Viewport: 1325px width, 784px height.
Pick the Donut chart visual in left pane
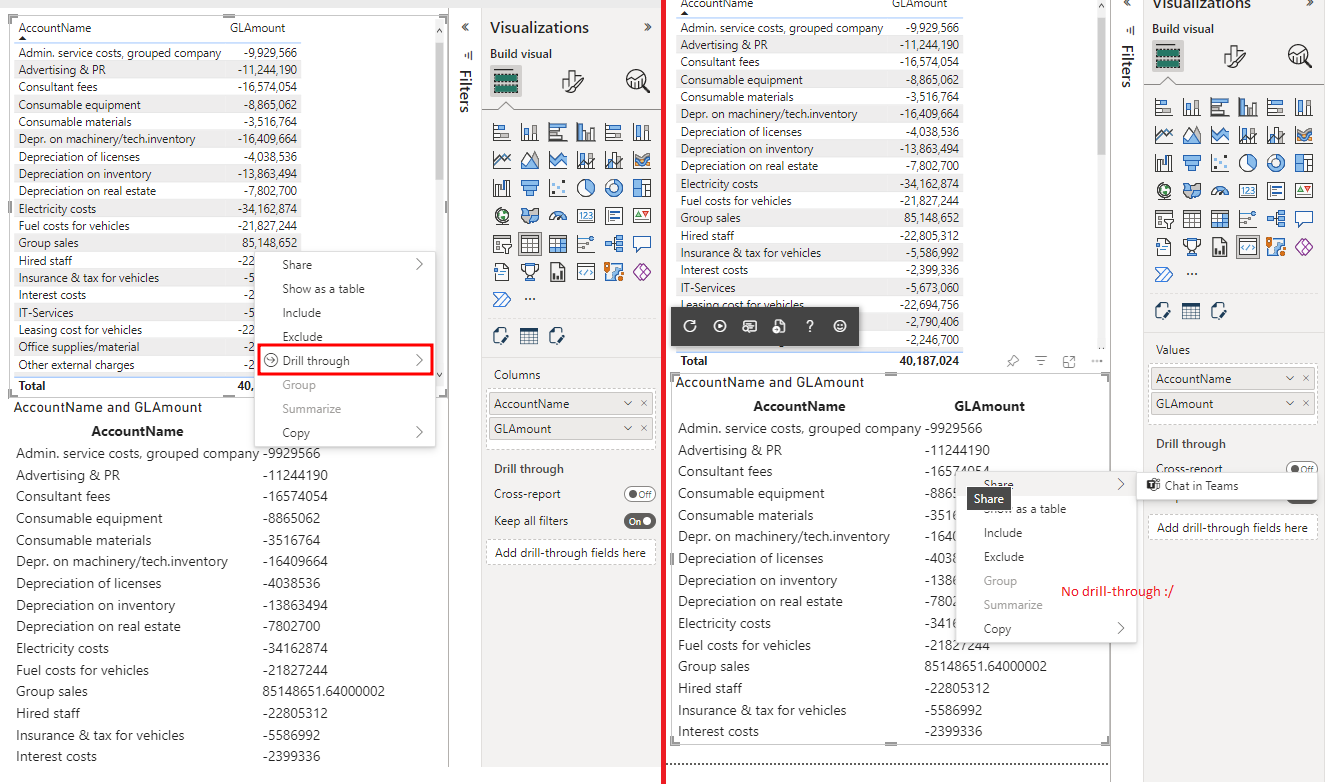click(614, 188)
